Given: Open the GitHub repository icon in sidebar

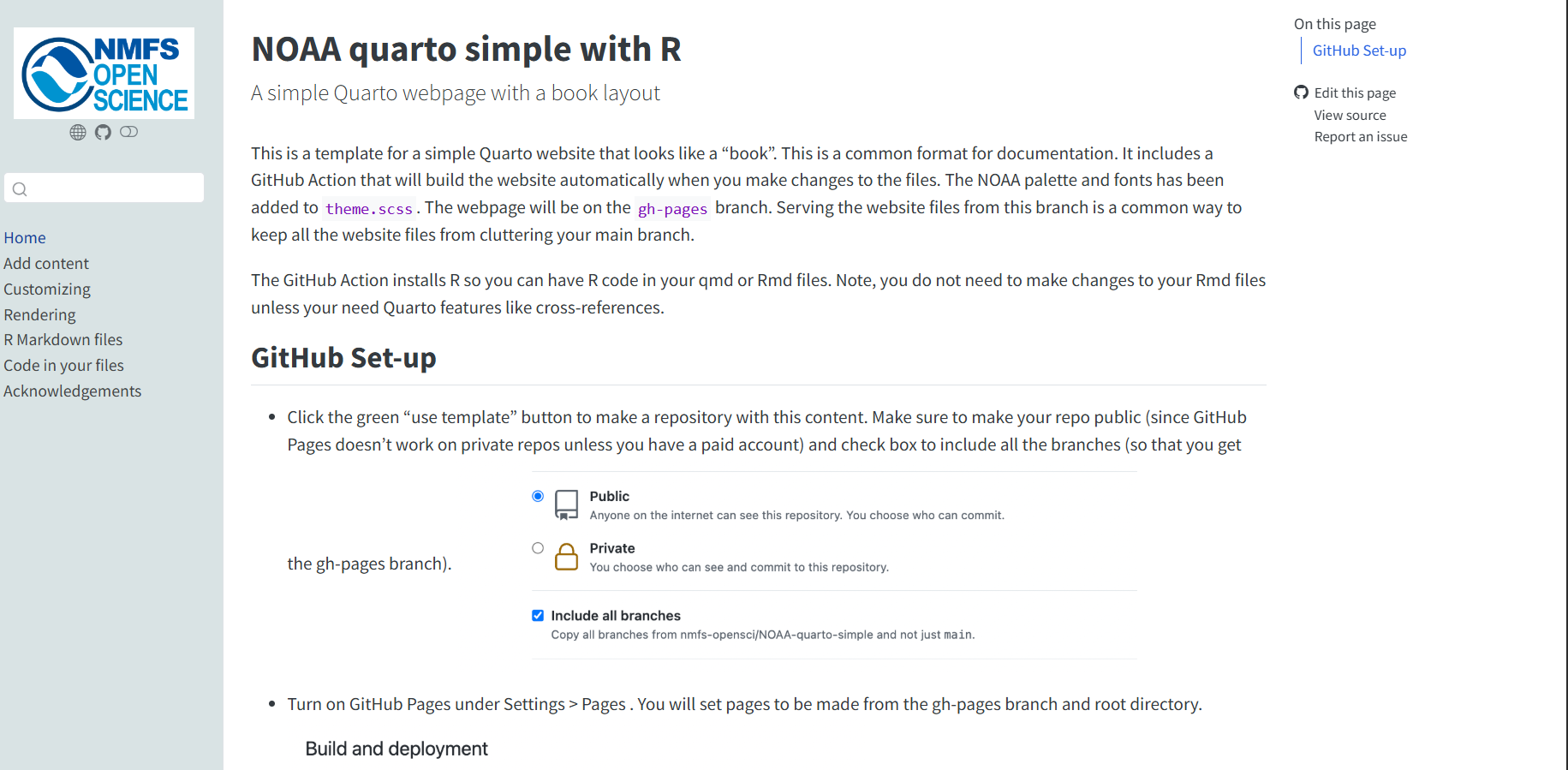Looking at the screenshot, I should (x=103, y=132).
